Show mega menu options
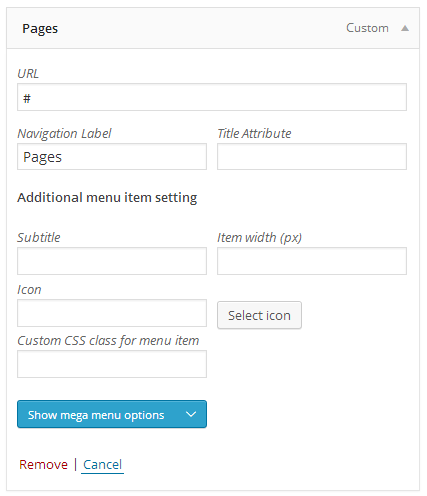This screenshot has width=427, height=496. click(112, 414)
